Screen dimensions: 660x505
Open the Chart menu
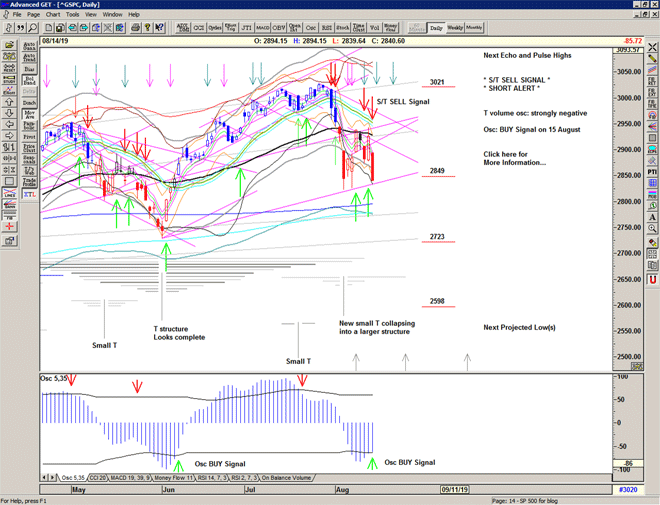53,15
